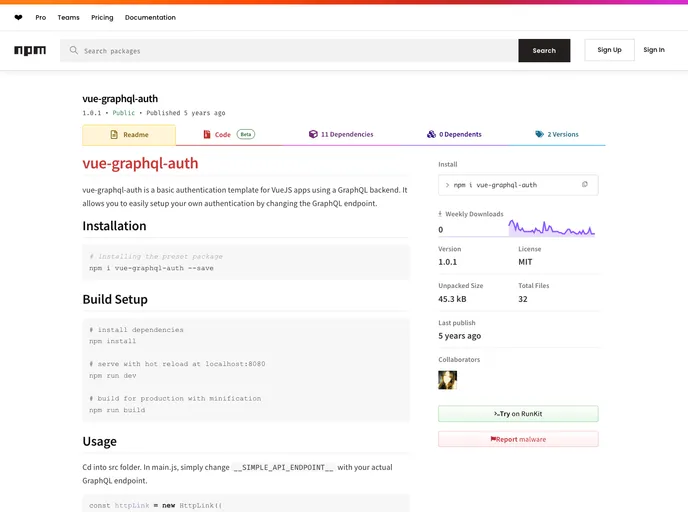Click the Readme file icon
The image size is (688, 512).
click(x=114, y=135)
